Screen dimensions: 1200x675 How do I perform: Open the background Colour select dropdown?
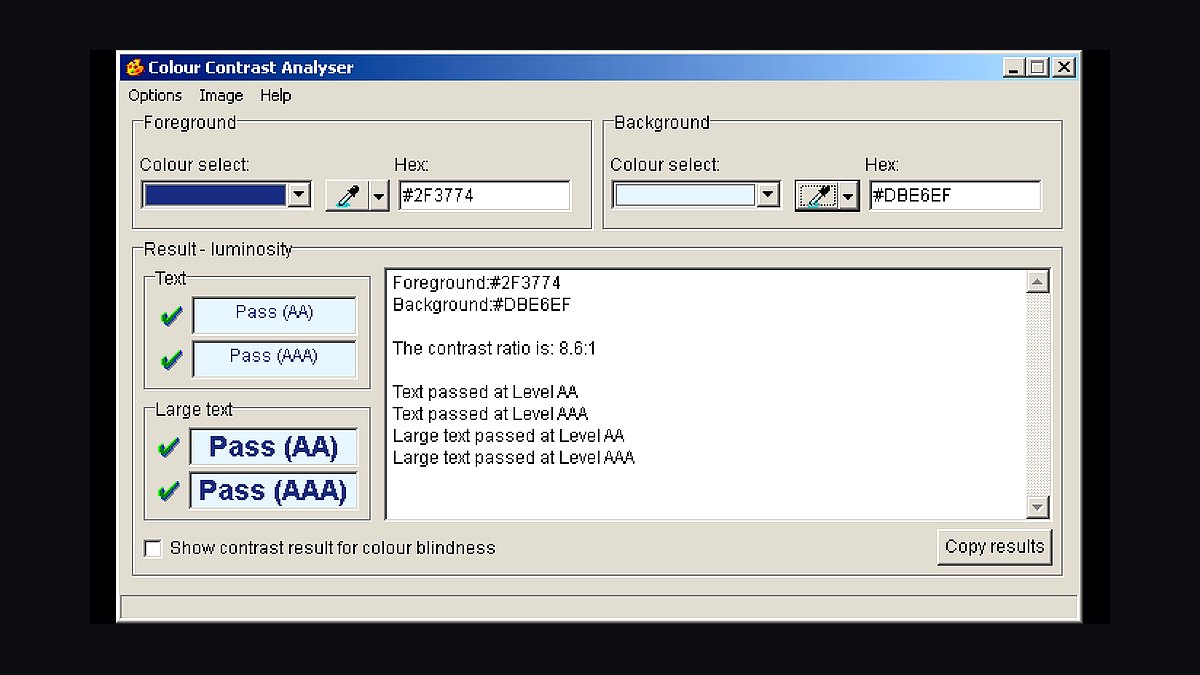tap(768, 195)
